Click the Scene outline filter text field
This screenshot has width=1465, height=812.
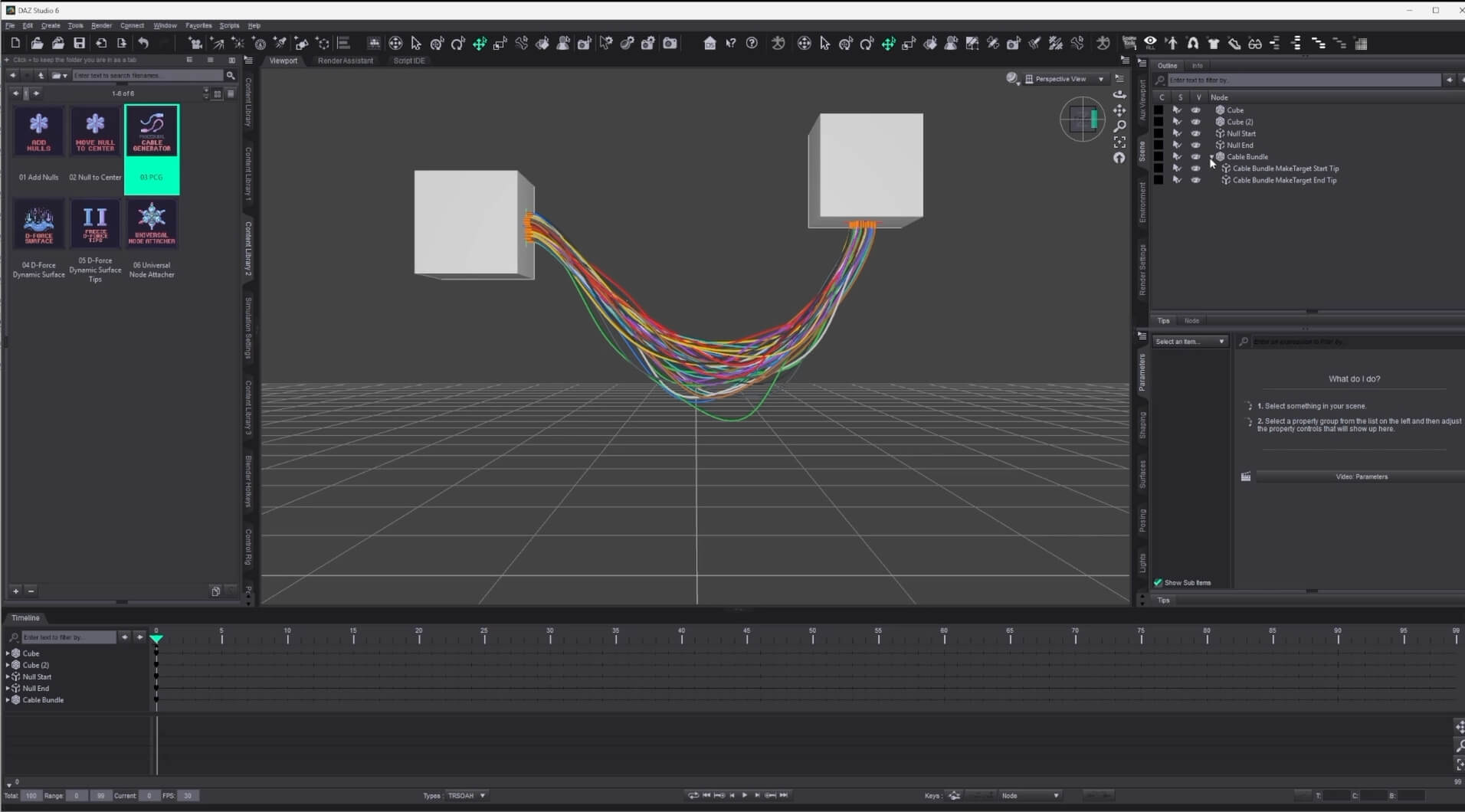(x=1304, y=80)
